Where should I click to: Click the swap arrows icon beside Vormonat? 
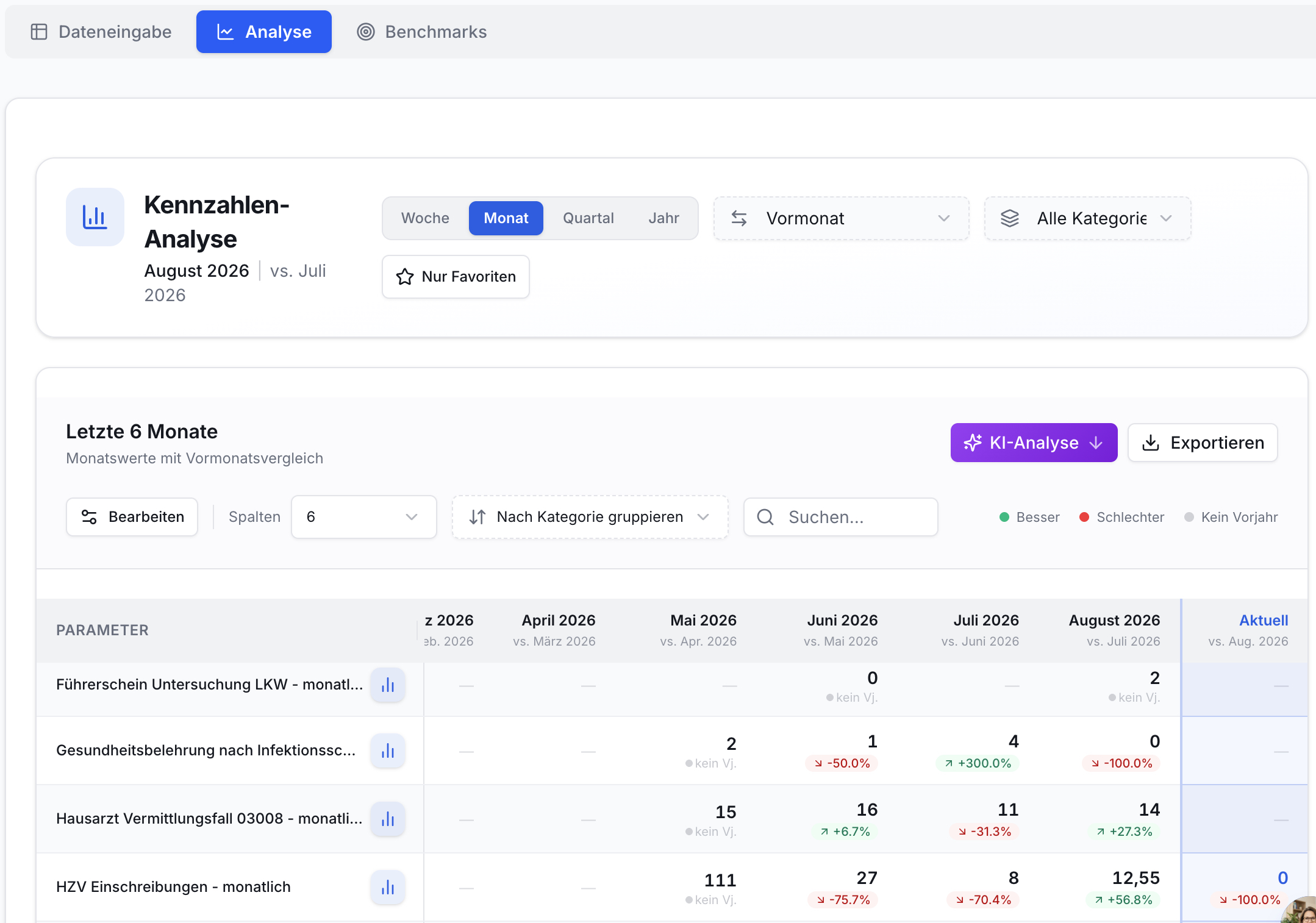point(739,218)
